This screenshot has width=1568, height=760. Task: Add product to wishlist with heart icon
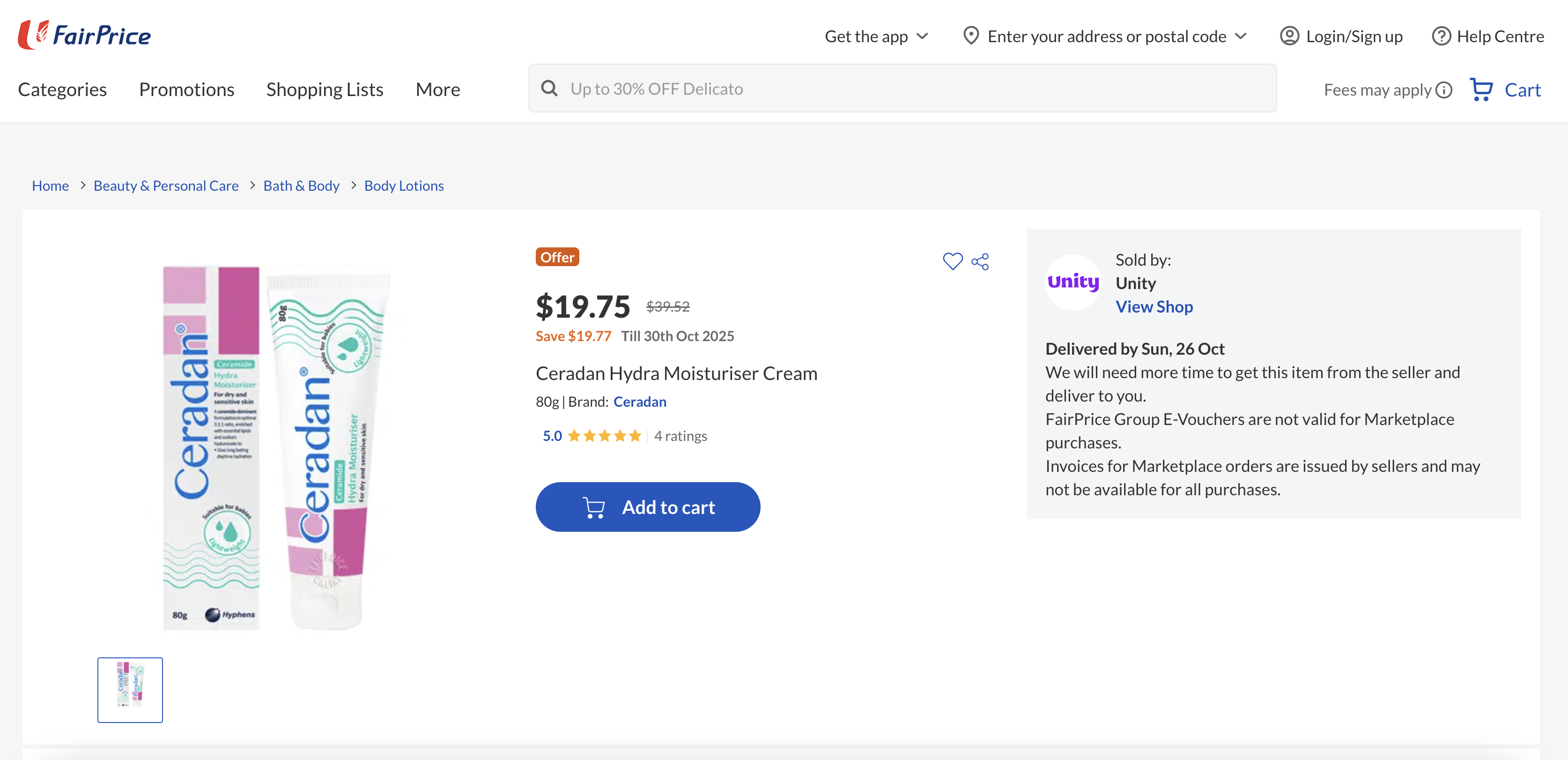[952, 261]
